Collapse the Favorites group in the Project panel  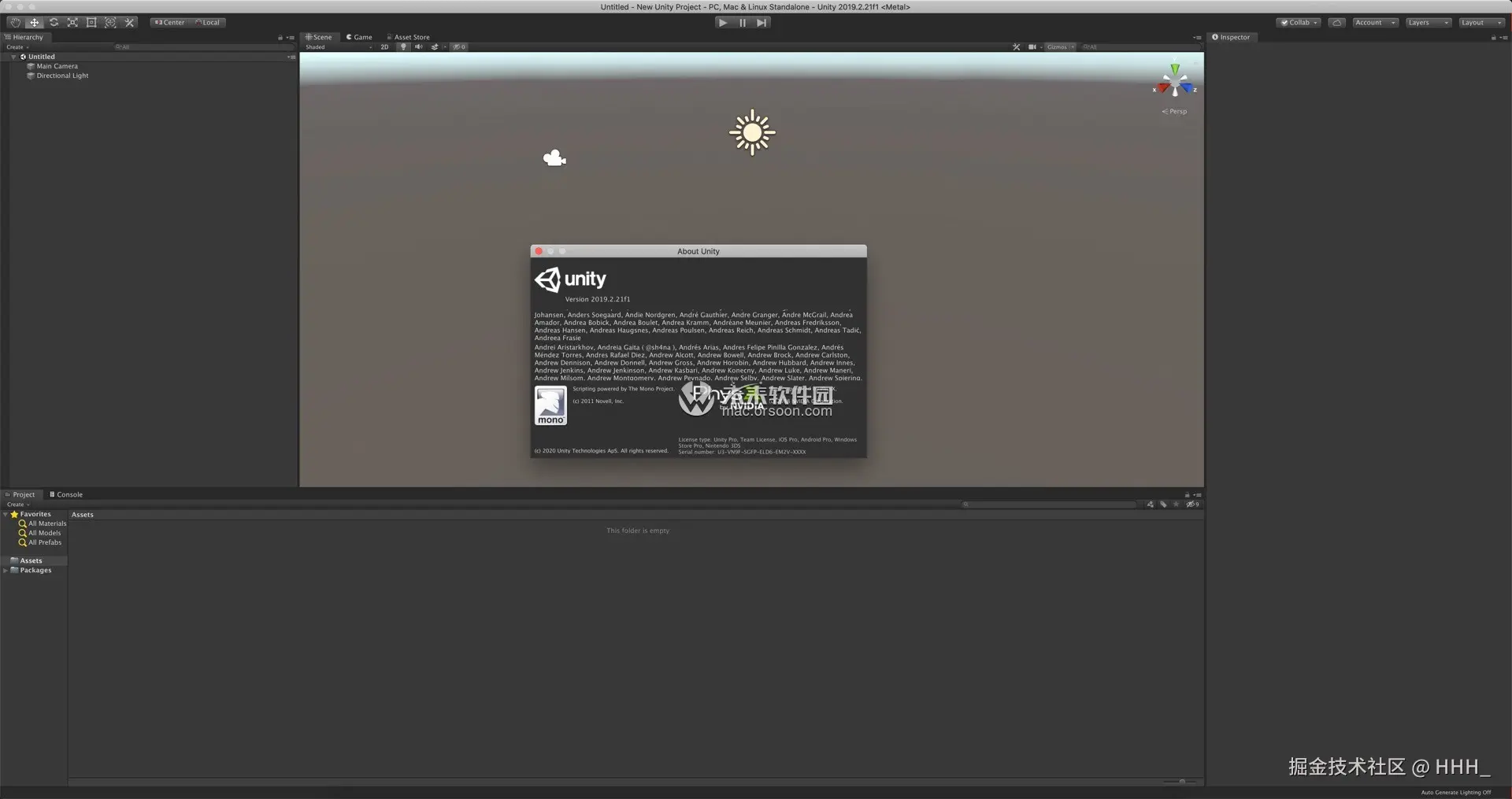pyautogui.click(x=6, y=514)
